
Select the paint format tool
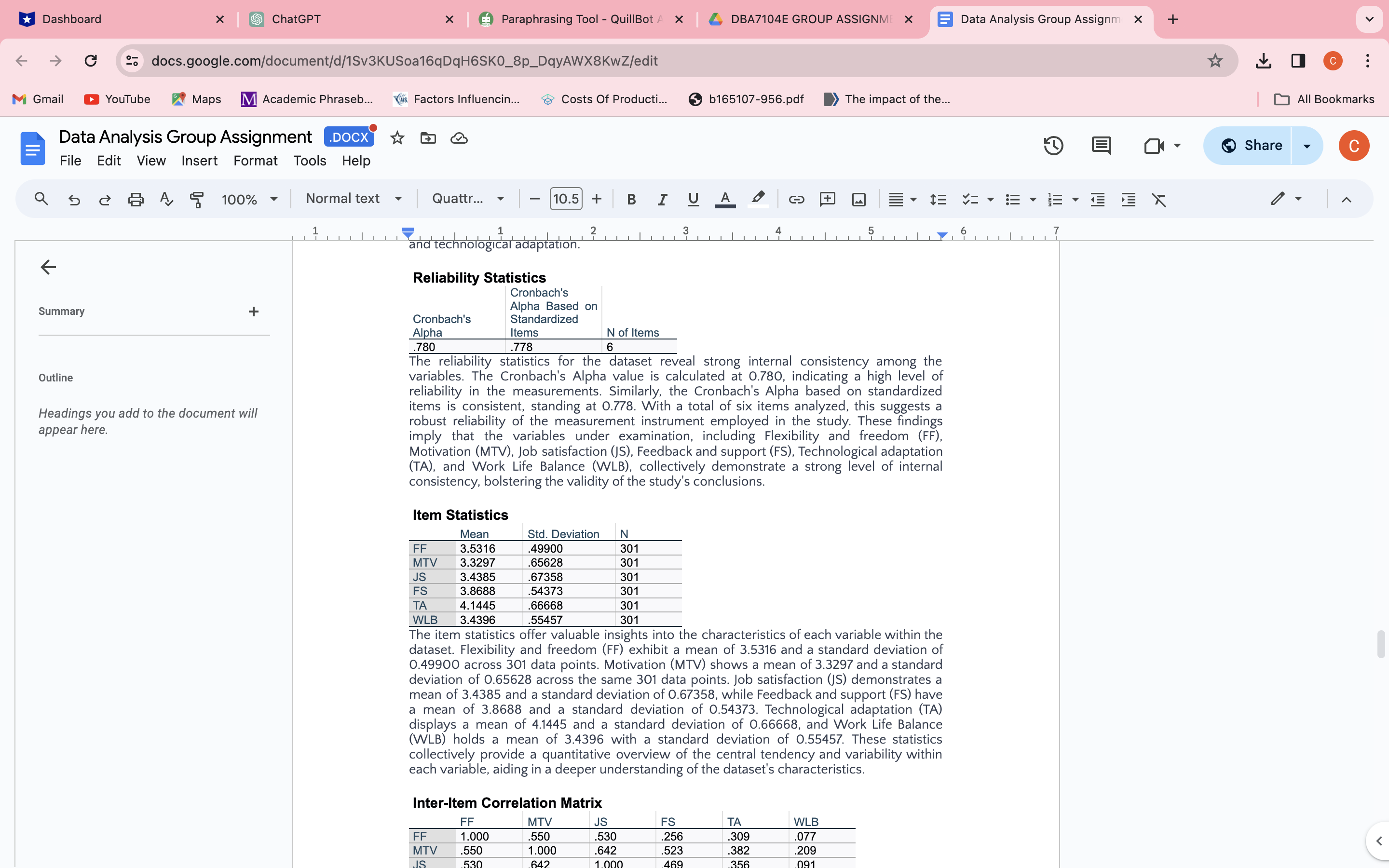pos(197,199)
